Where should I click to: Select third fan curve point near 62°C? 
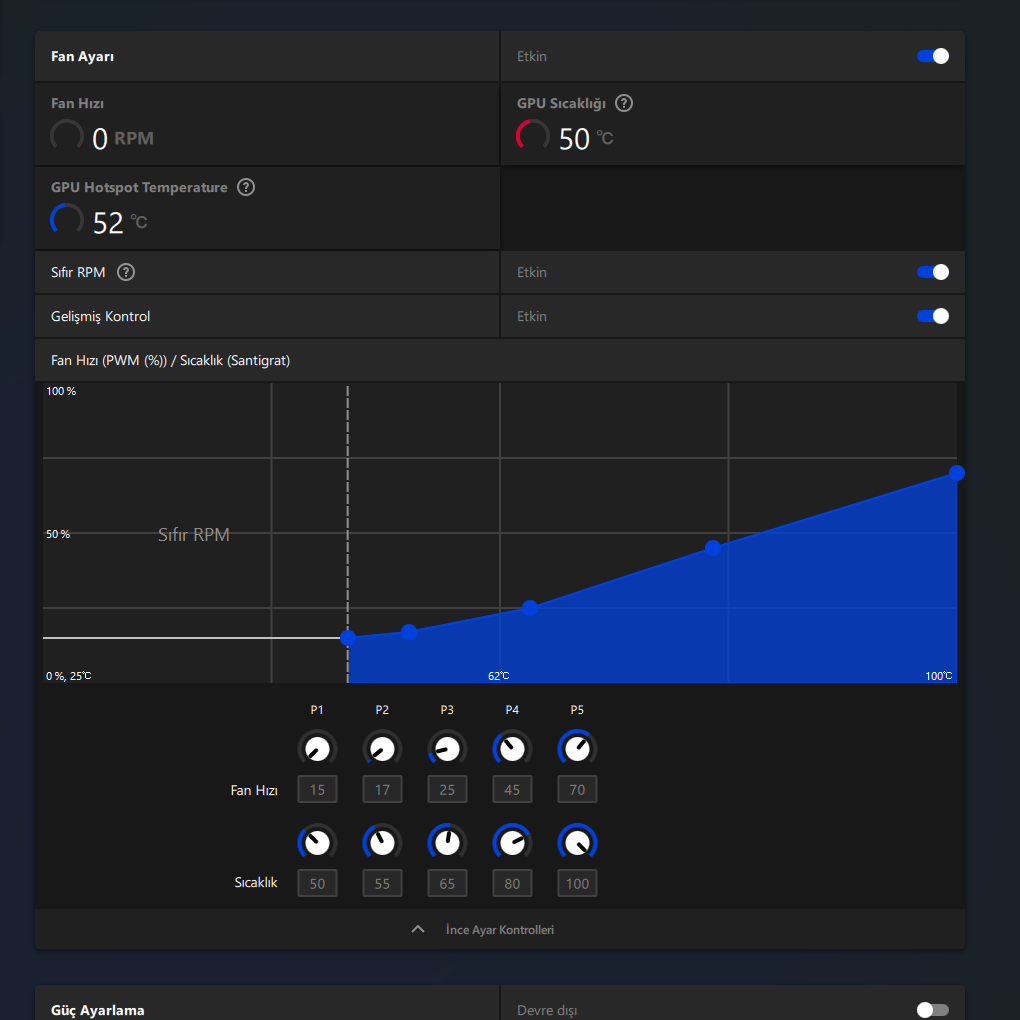tap(530, 608)
